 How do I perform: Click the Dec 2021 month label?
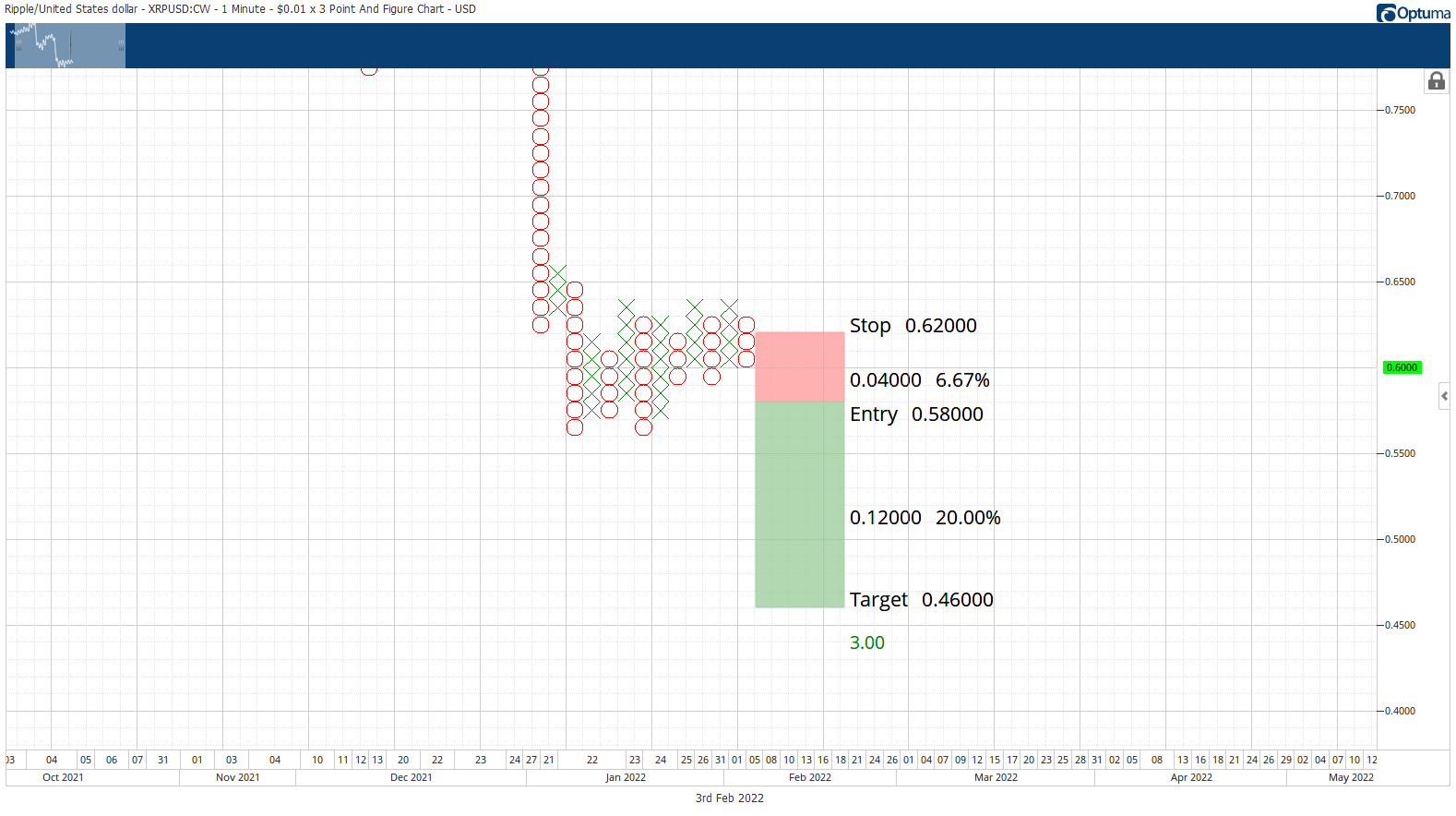click(x=411, y=777)
